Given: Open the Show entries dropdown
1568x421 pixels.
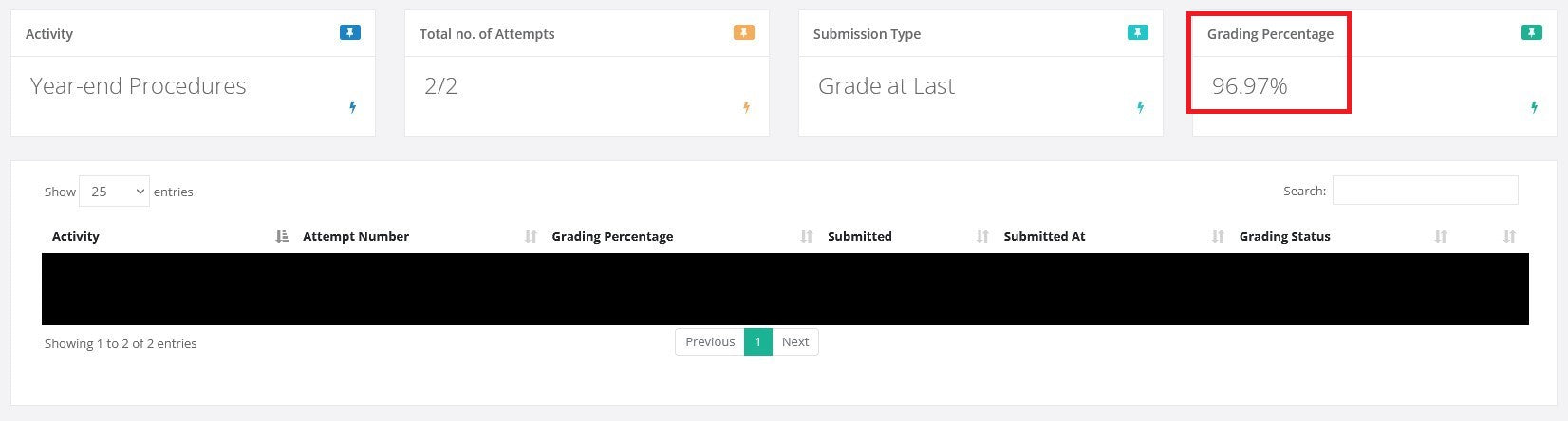Looking at the screenshot, I should [x=114, y=192].
